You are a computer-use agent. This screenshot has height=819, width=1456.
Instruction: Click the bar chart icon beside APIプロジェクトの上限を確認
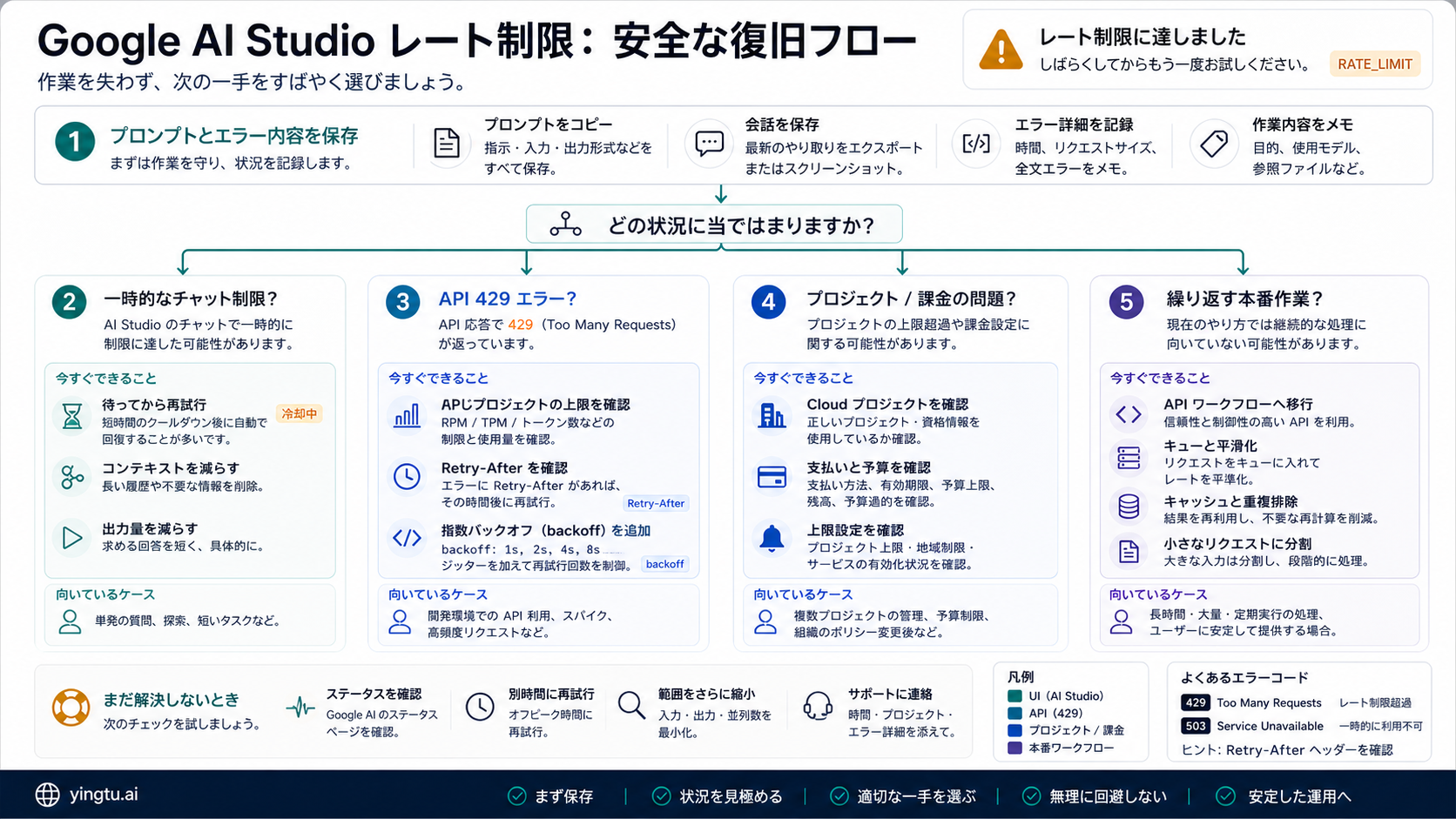407,414
